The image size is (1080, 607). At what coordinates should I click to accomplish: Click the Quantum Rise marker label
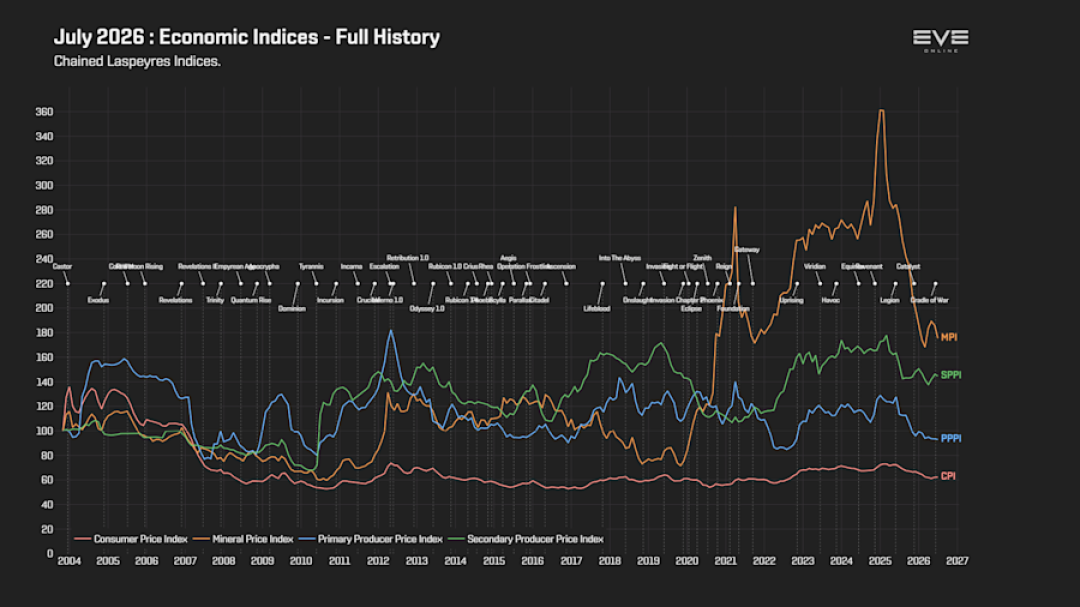click(x=251, y=300)
